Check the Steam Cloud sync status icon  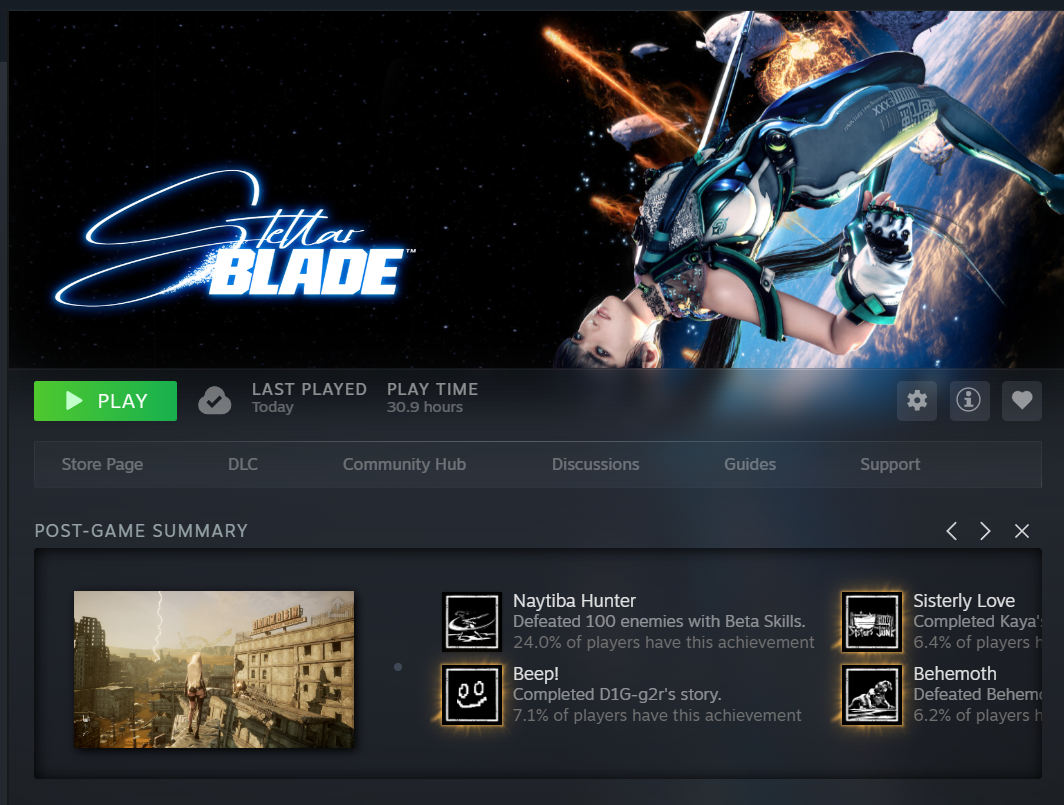(x=214, y=400)
